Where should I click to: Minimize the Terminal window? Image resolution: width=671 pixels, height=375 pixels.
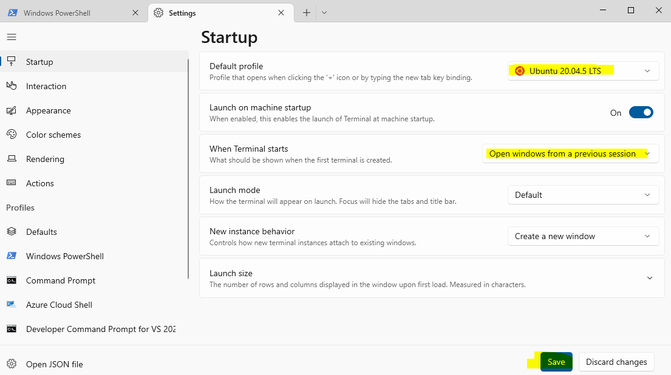603,10
